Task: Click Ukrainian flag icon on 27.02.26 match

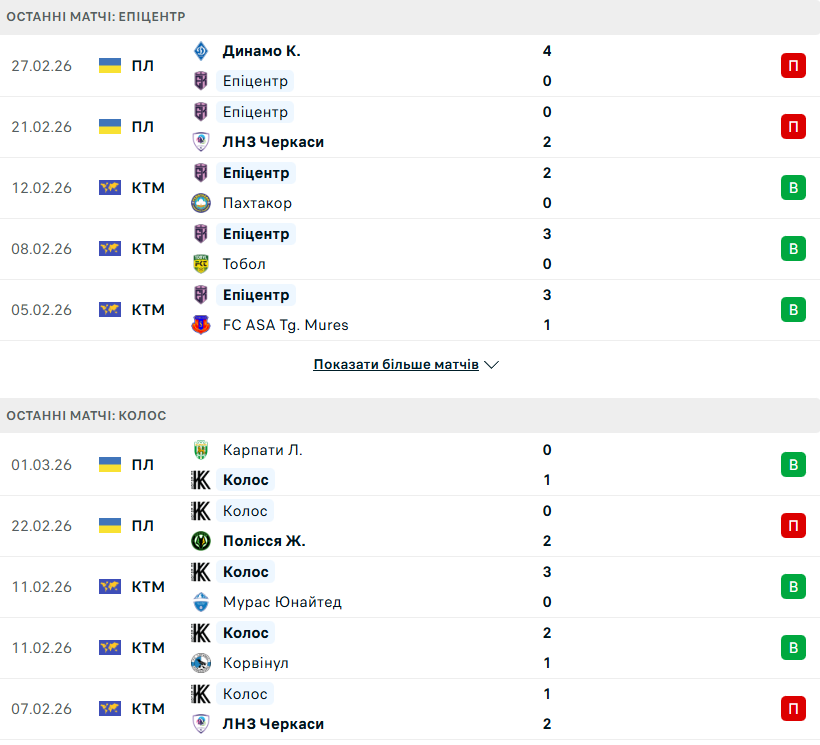Action: click(x=110, y=66)
